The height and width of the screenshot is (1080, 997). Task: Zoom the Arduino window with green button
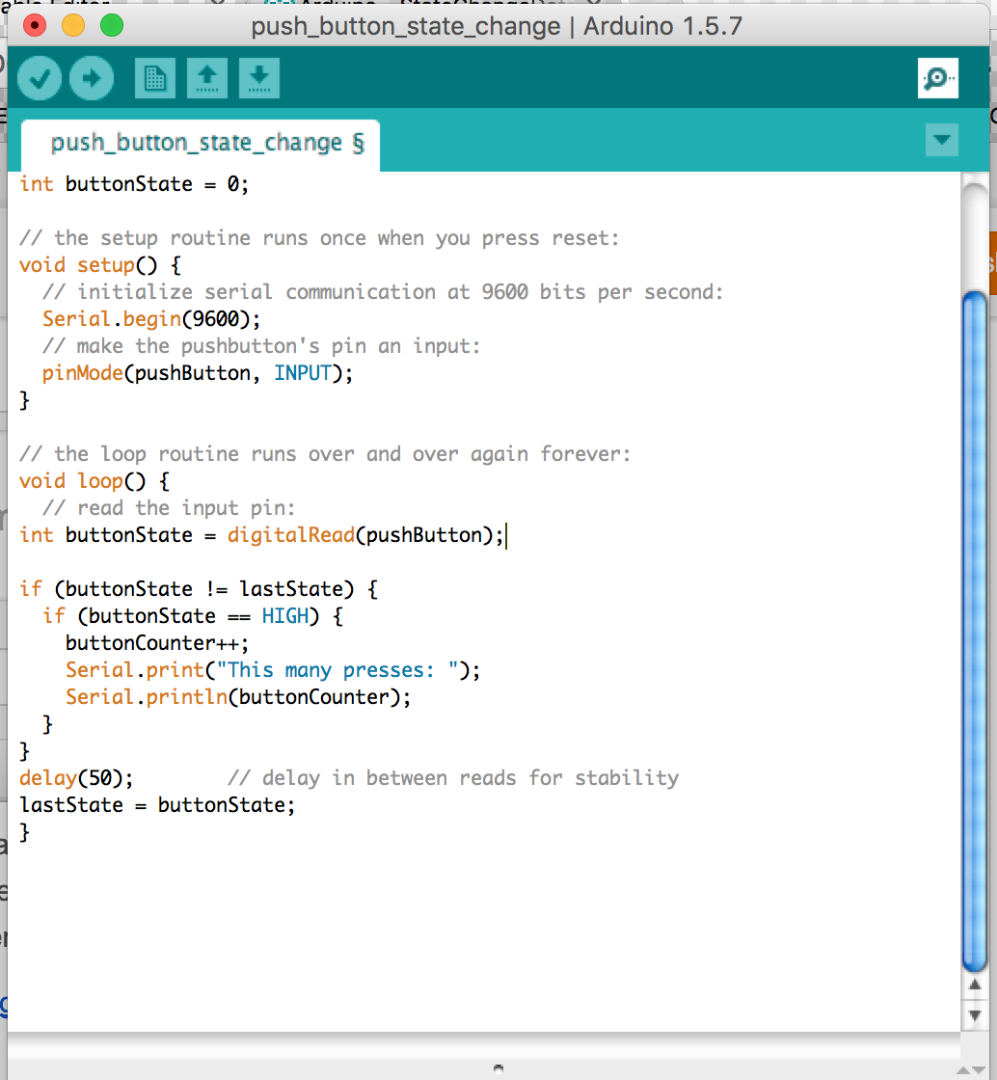pos(112,25)
